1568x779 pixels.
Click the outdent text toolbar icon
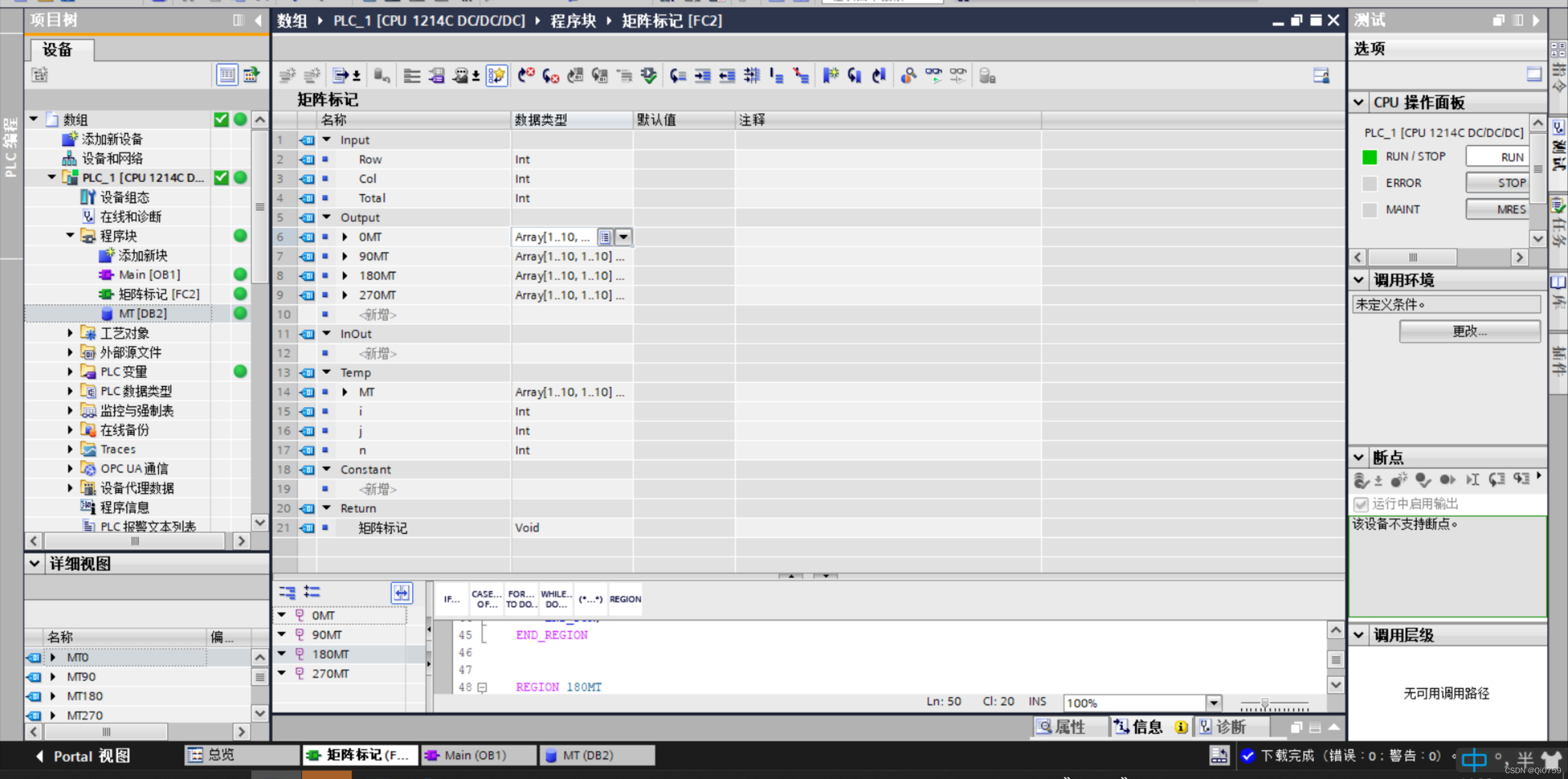tap(727, 76)
